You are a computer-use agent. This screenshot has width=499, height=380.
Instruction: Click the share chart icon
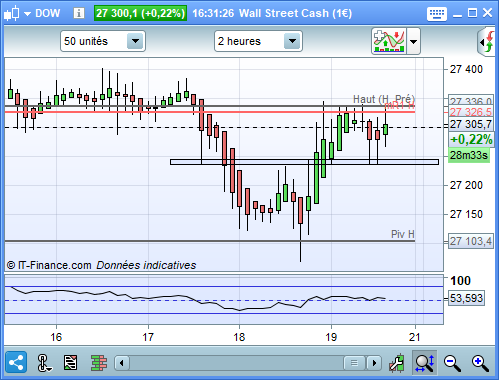(16, 362)
